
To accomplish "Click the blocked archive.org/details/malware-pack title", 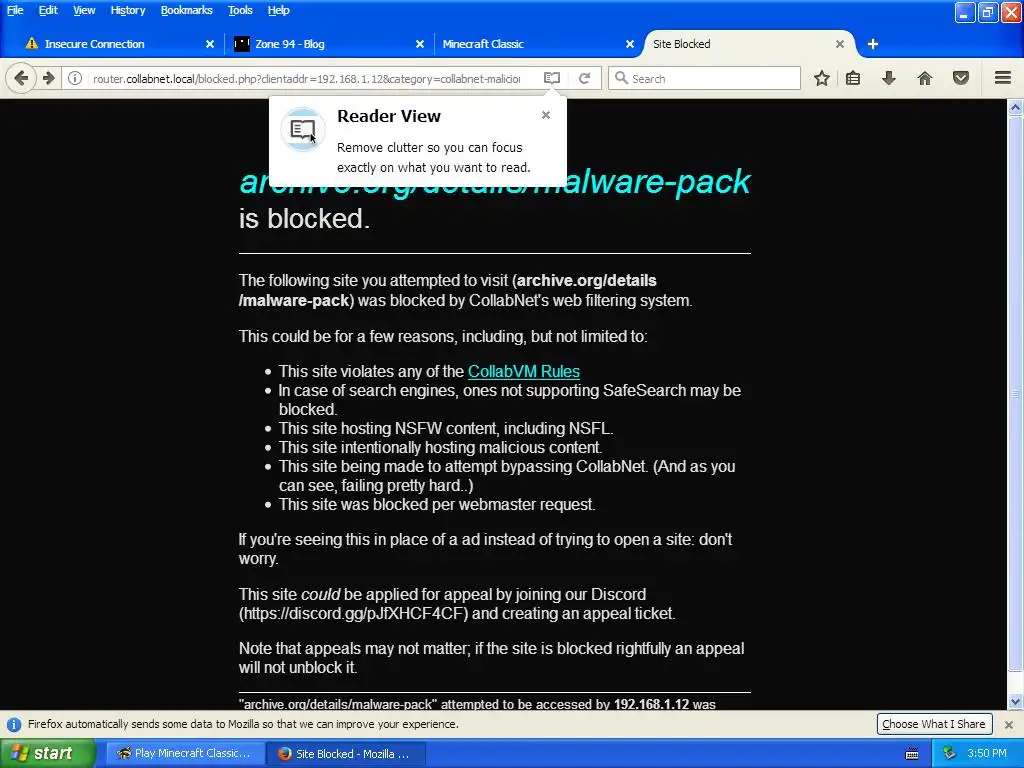I will pyautogui.click(x=495, y=181).
